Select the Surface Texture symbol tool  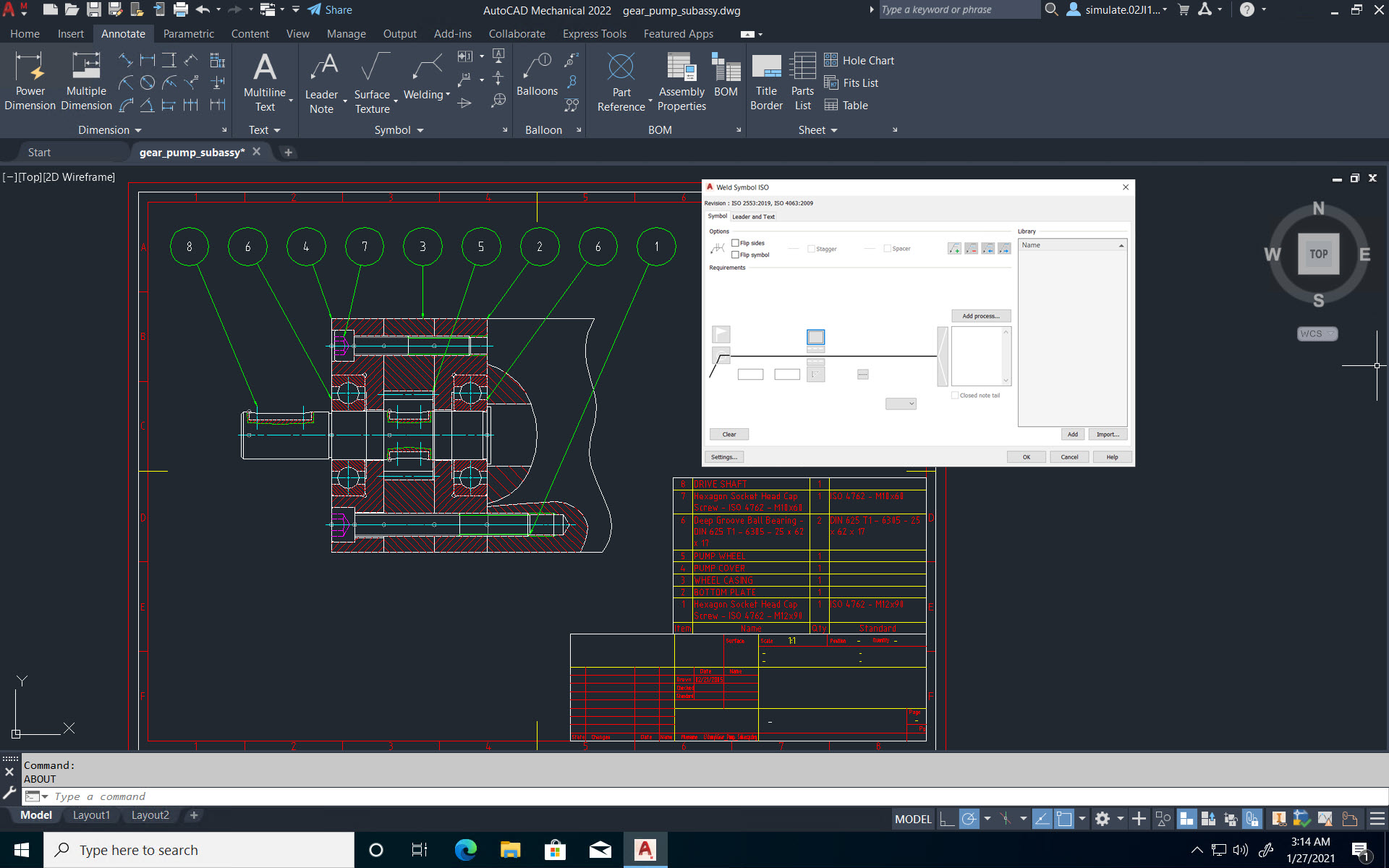(372, 81)
